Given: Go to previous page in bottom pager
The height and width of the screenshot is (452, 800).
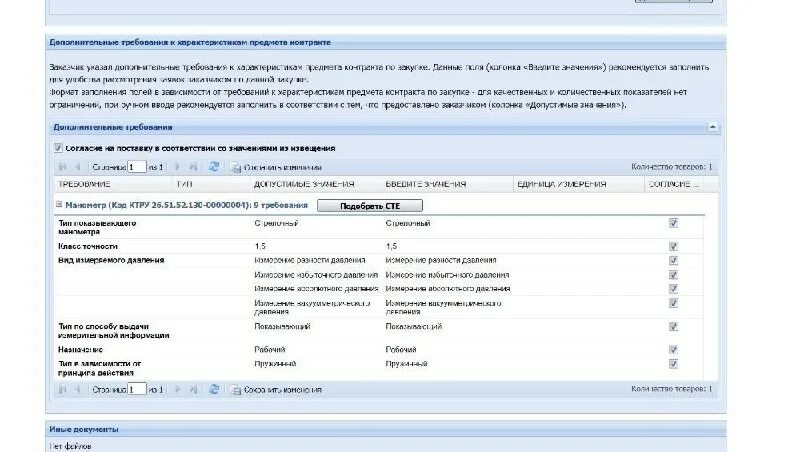Looking at the screenshot, I should (x=78, y=390).
